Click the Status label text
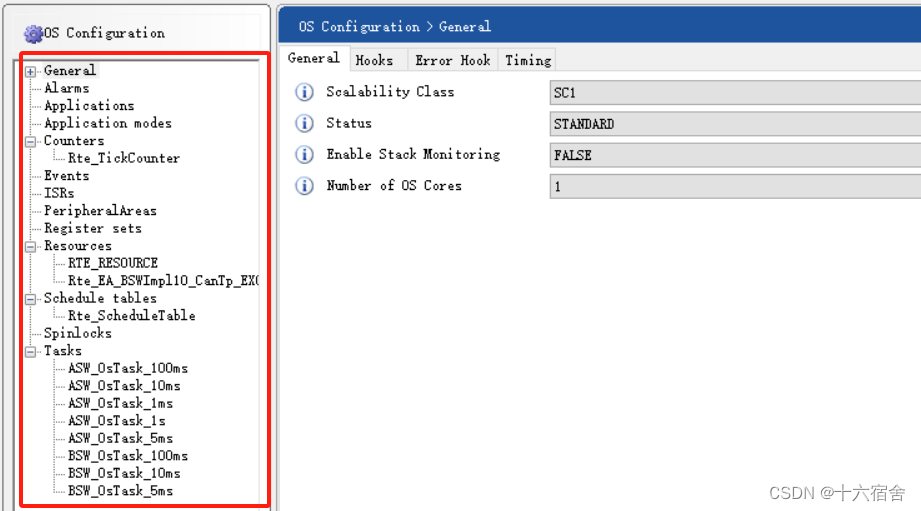921x511 pixels. pyautogui.click(x=349, y=123)
